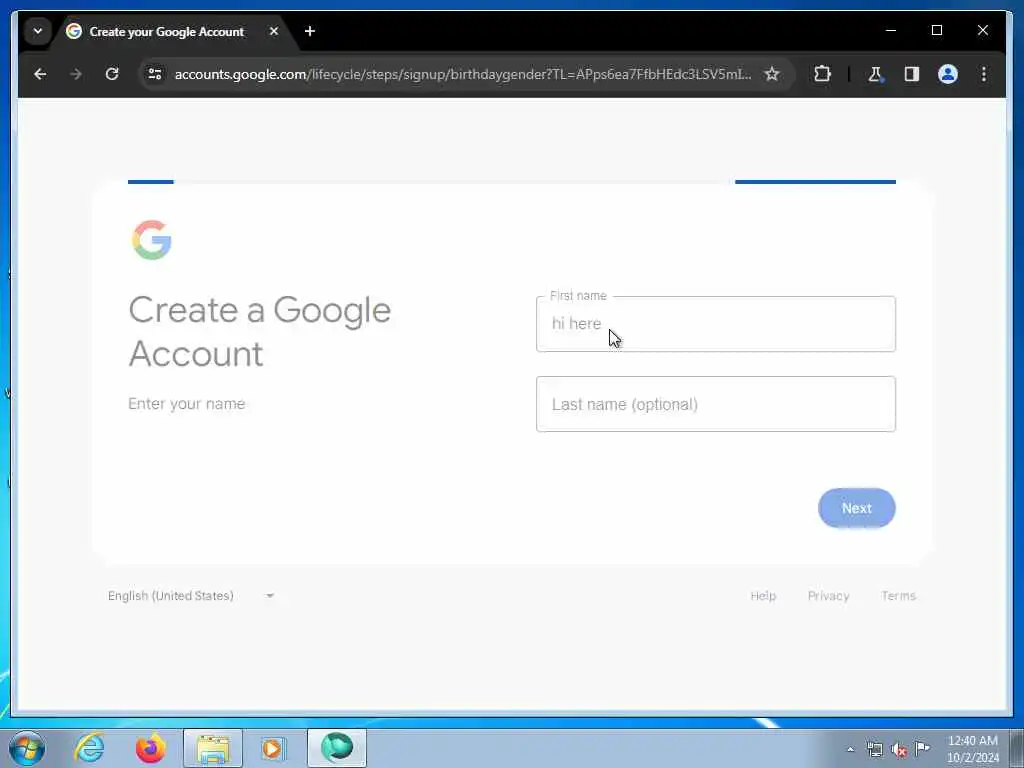Viewport: 1024px width, 768px height.
Task: Open Chrome Labs flask icon
Action: 875,74
